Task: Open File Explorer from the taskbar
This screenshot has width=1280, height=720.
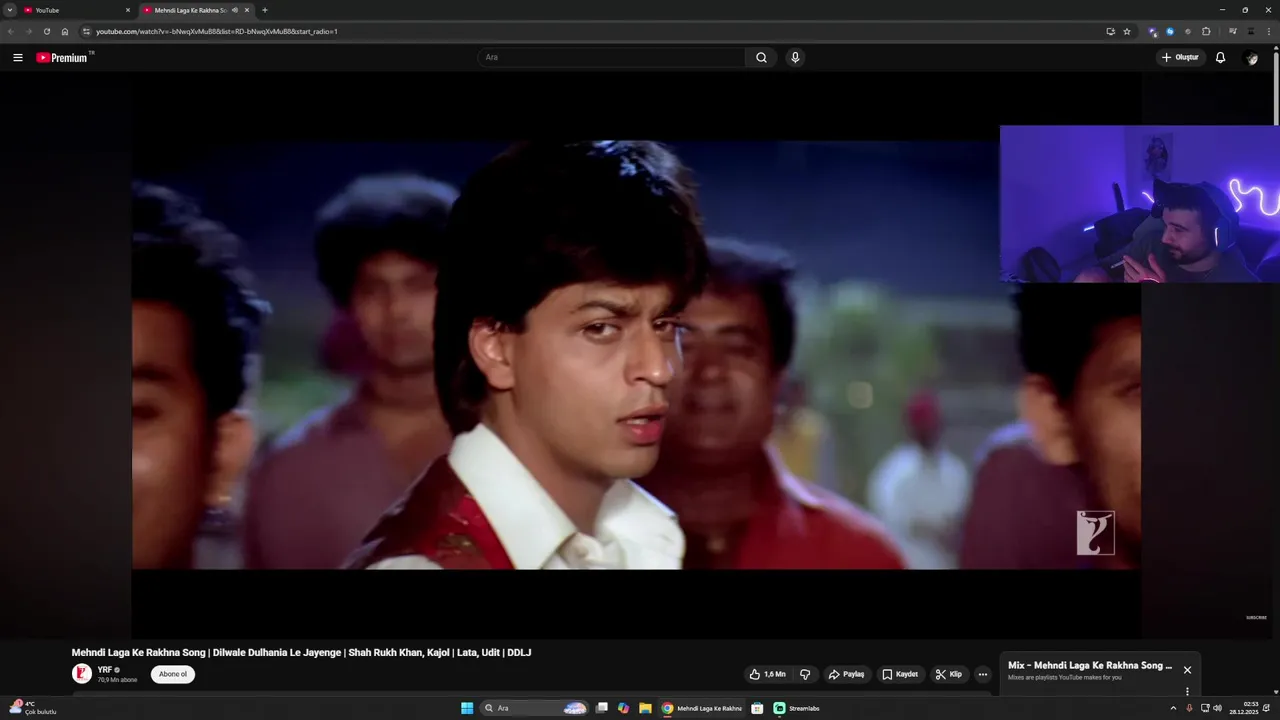Action: [646, 708]
